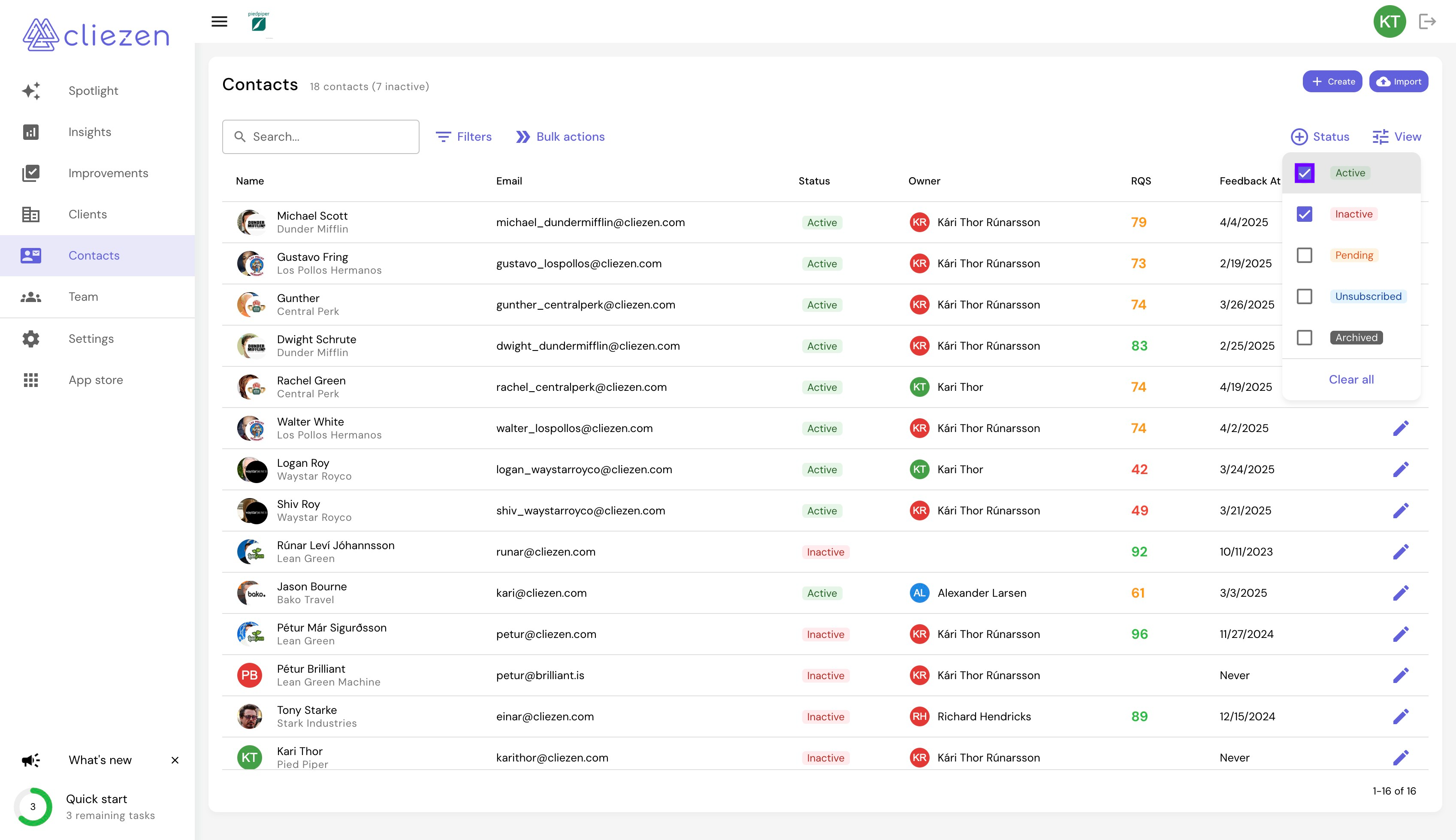Screen dimensions: 1456x840
Task: Dismiss the What's new item
Action: pyautogui.click(x=175, y=760)
